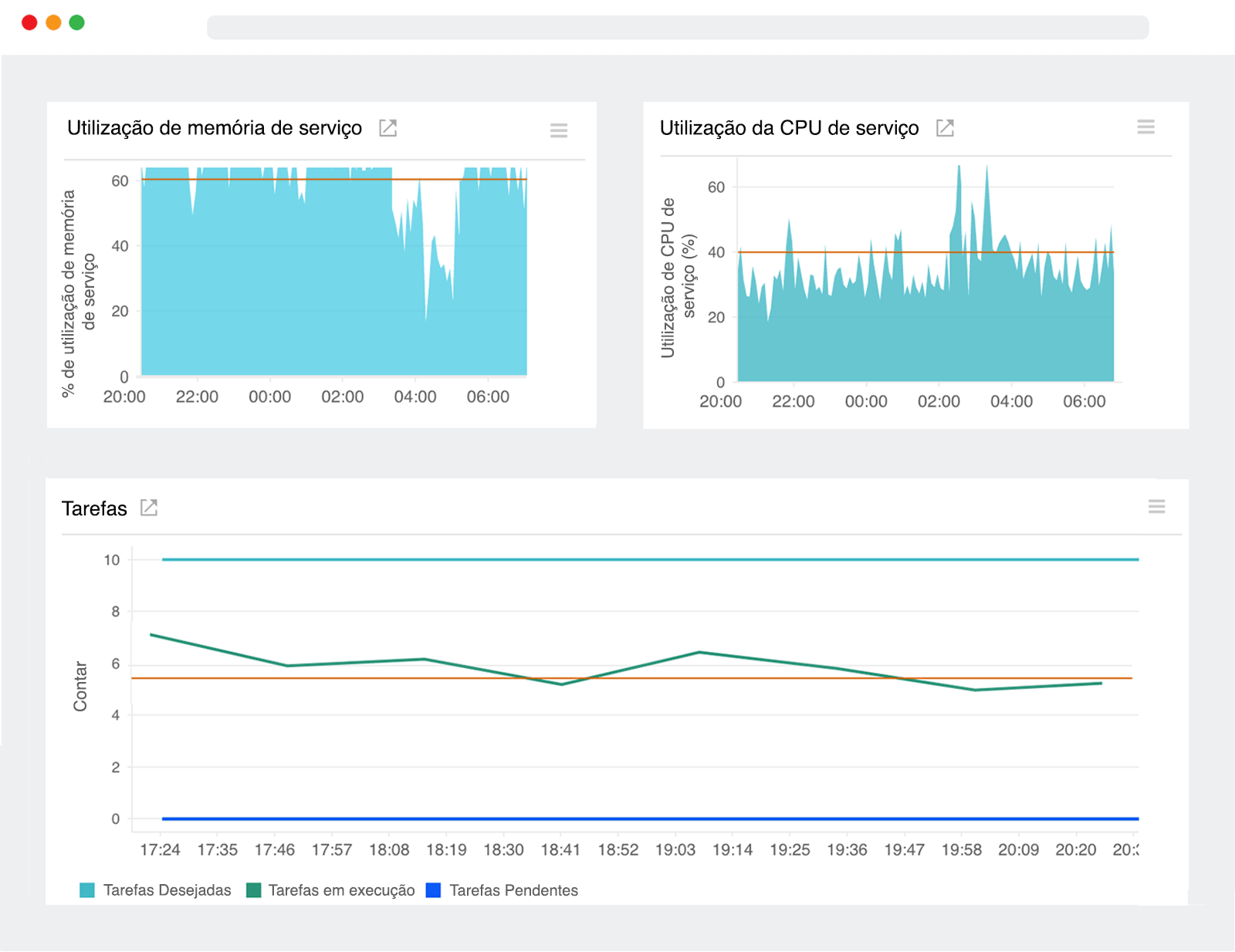The height and width of the screenshot is (952, 1235).
Task: Click the external link icon next to Tarefas title
Action: 151,508
